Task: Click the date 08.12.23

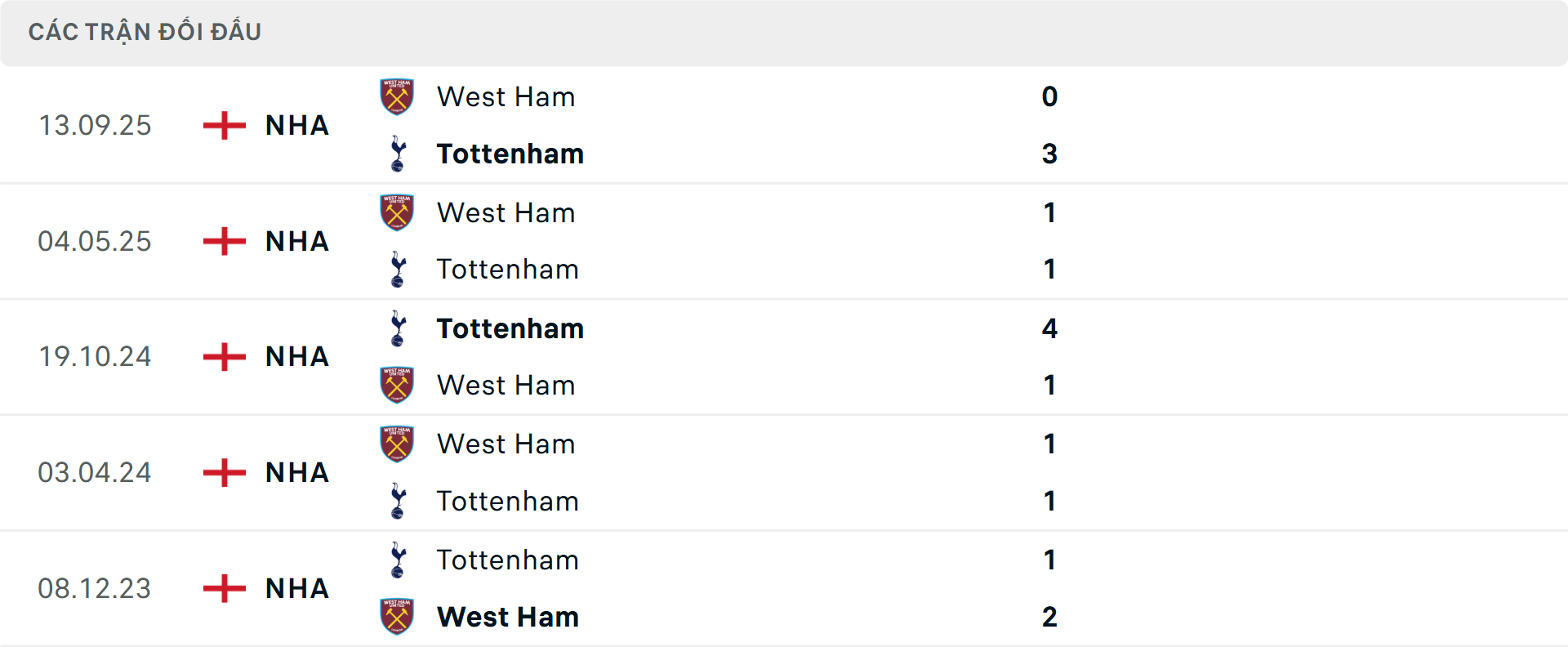Action: pyautogui.click(x=95, y=588)
